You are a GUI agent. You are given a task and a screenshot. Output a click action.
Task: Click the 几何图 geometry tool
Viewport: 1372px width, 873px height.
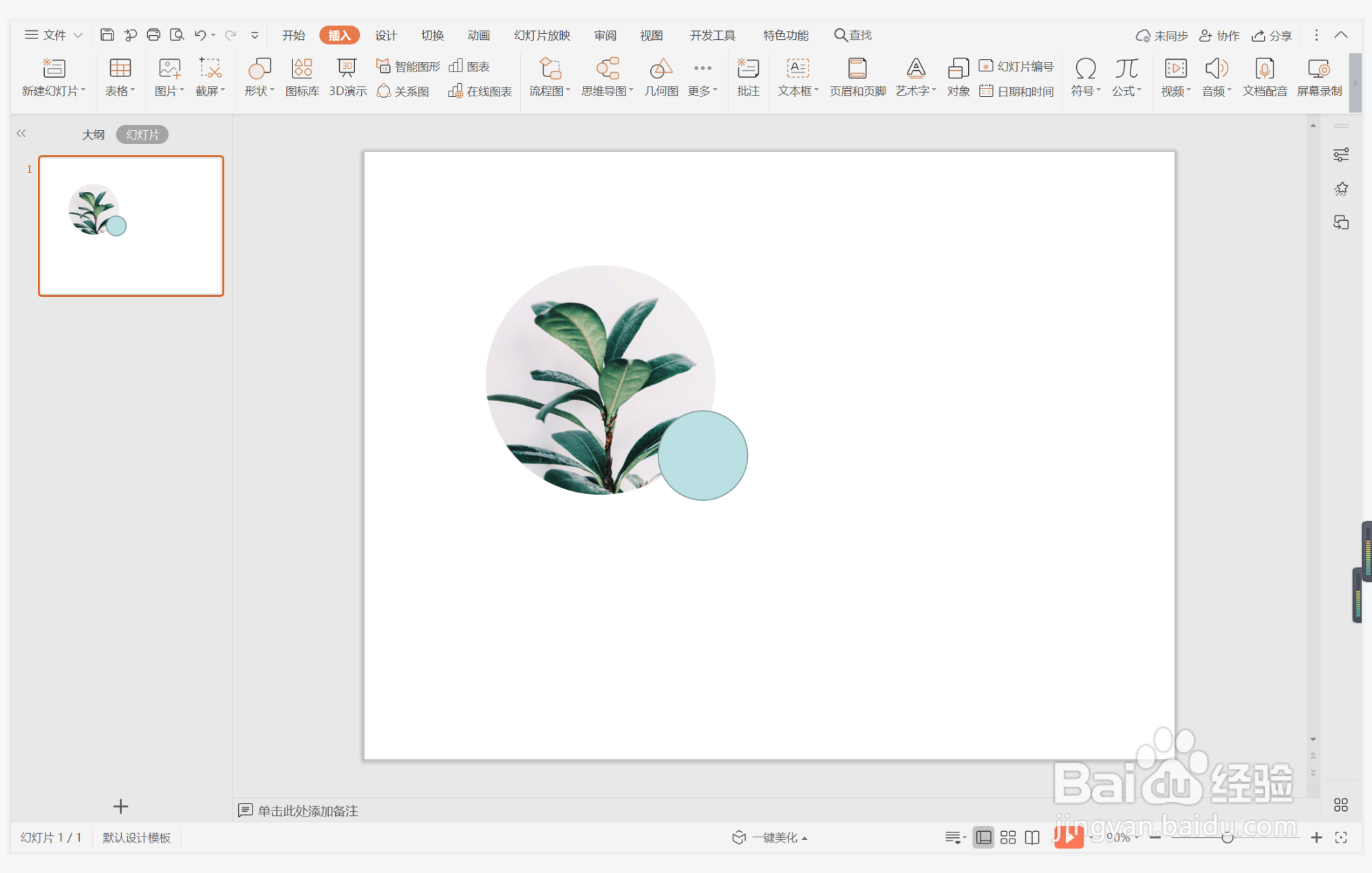661,77
